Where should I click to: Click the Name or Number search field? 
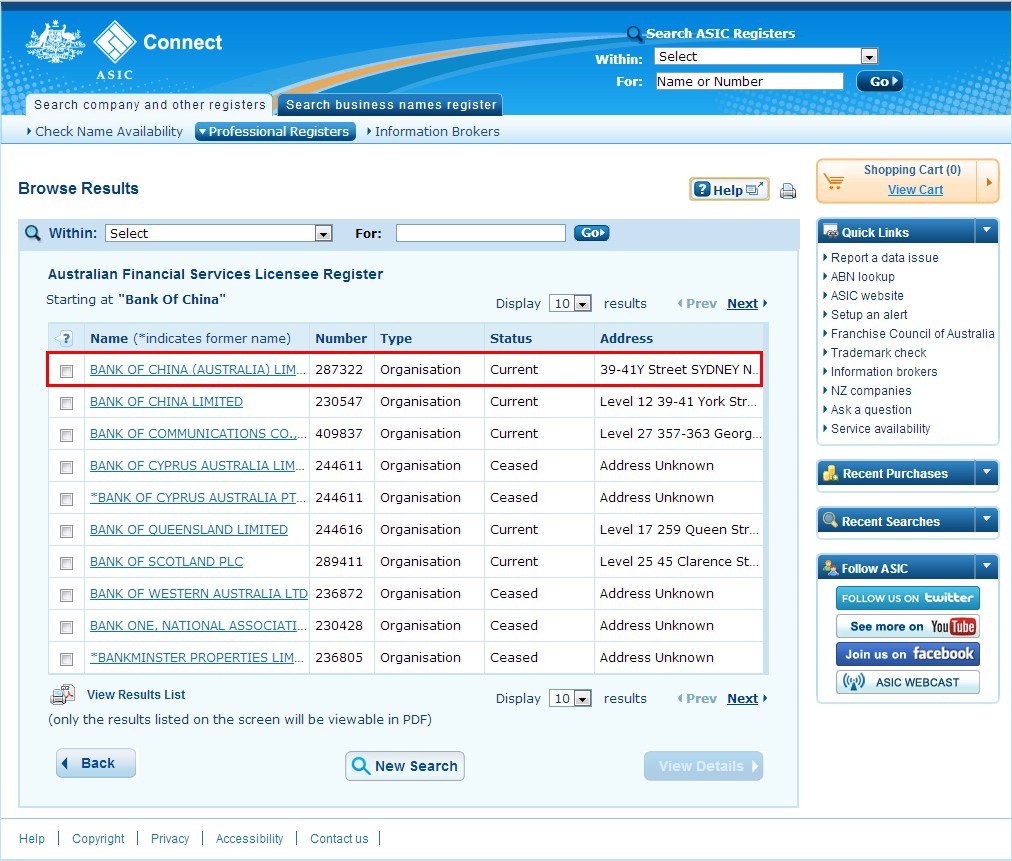pyautogui.click(x=749, y=82)
